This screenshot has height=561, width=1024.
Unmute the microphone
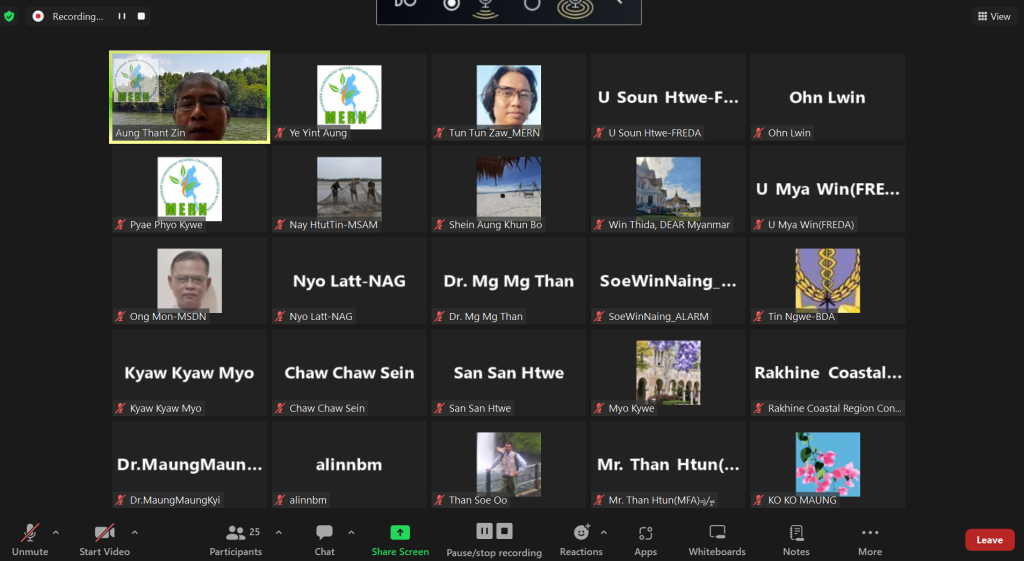tap(30, 534)
